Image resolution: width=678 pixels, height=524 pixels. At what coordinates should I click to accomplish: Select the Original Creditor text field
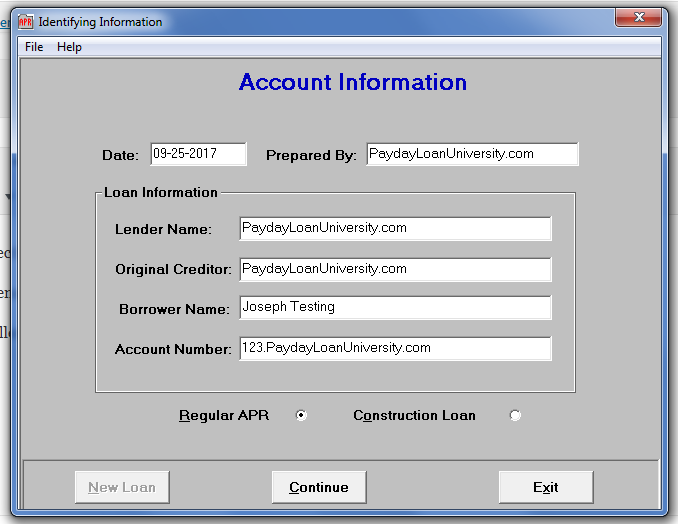[395, 269]
